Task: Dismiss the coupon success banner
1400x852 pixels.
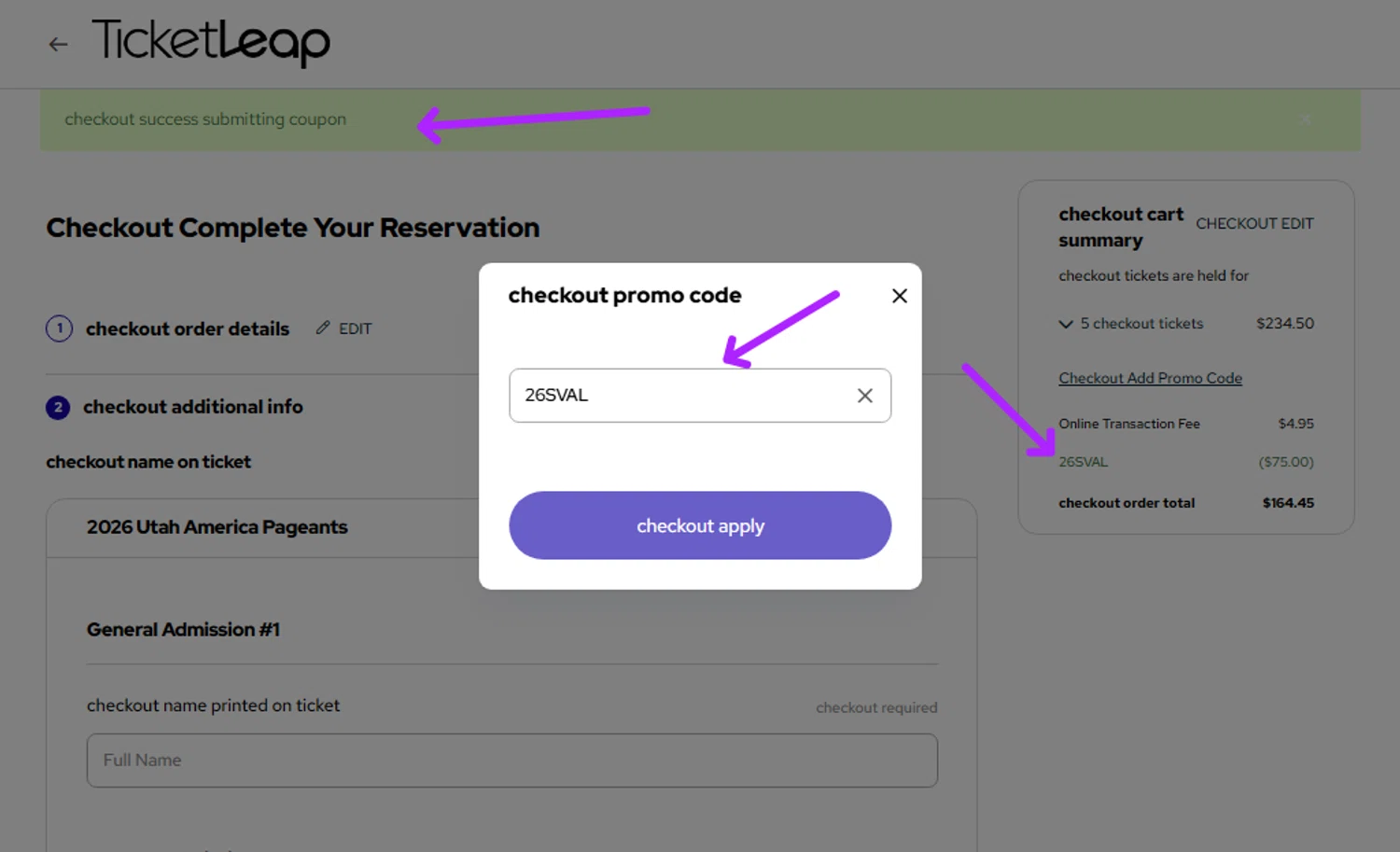Action: click(1306, 119)
